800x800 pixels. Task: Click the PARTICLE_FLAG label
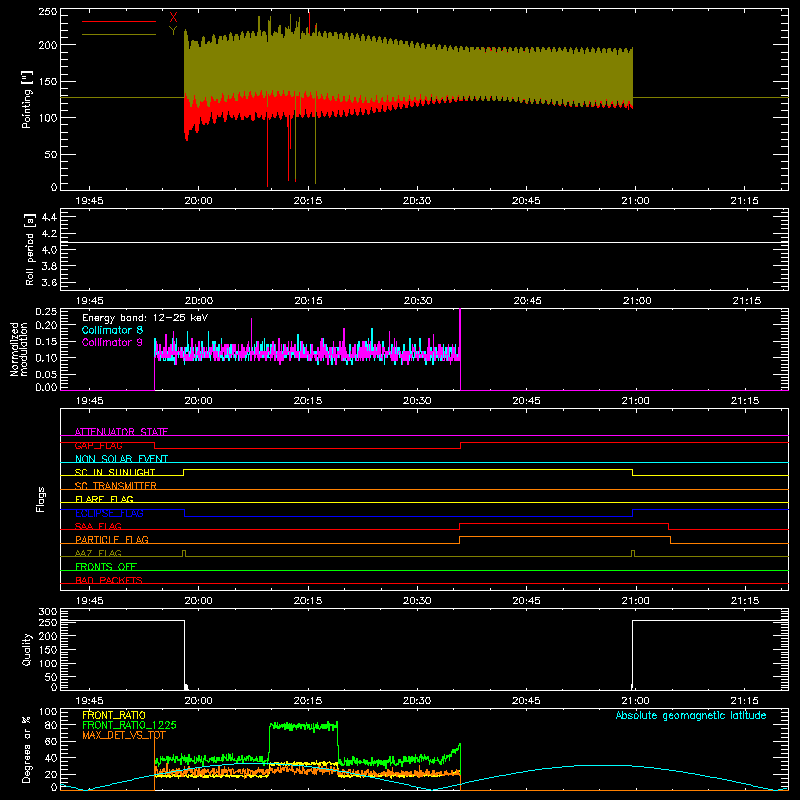[x=112, y=539]
